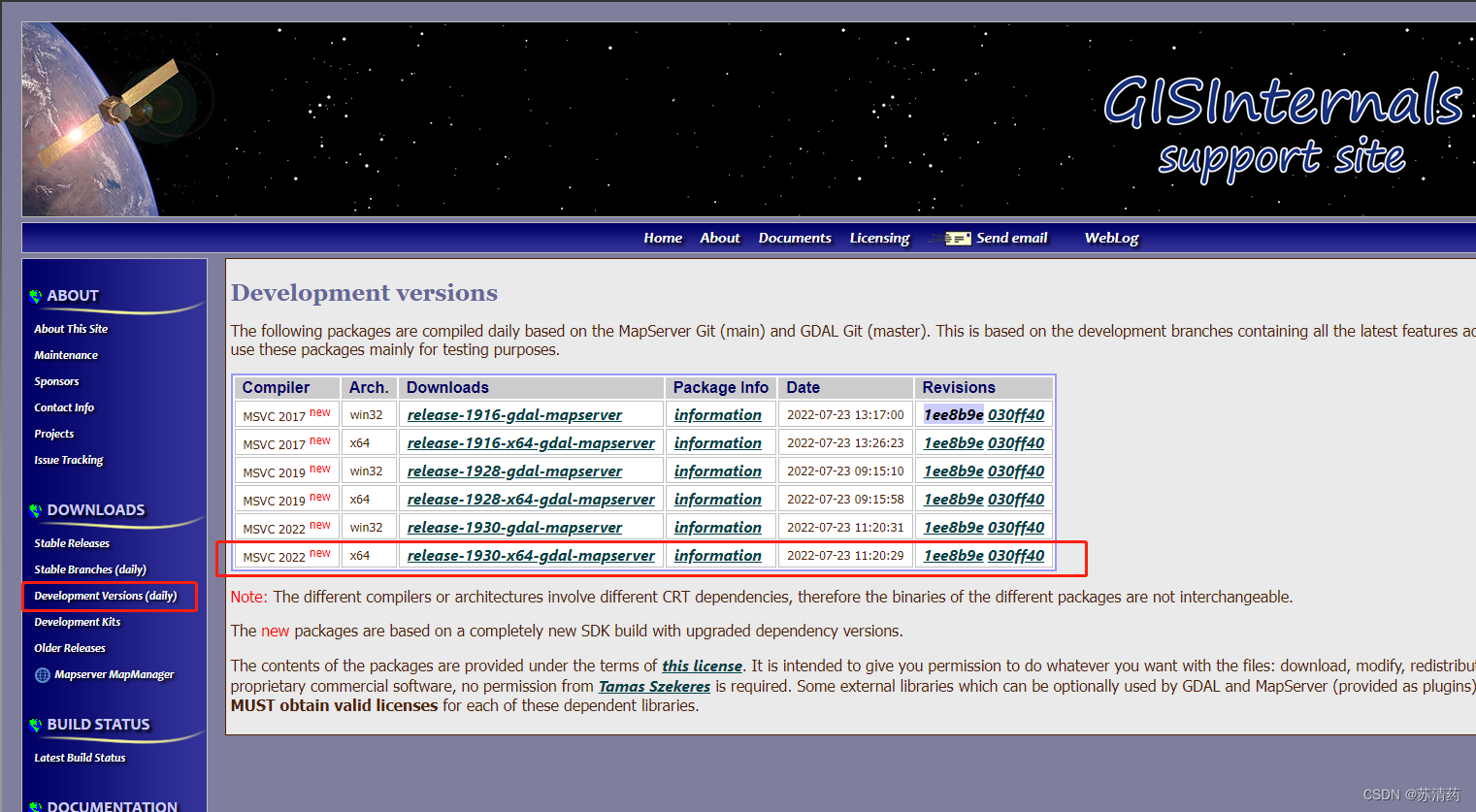Open information for release-1928 win32 row
The image size is (1476, 812).
(718, 471)
